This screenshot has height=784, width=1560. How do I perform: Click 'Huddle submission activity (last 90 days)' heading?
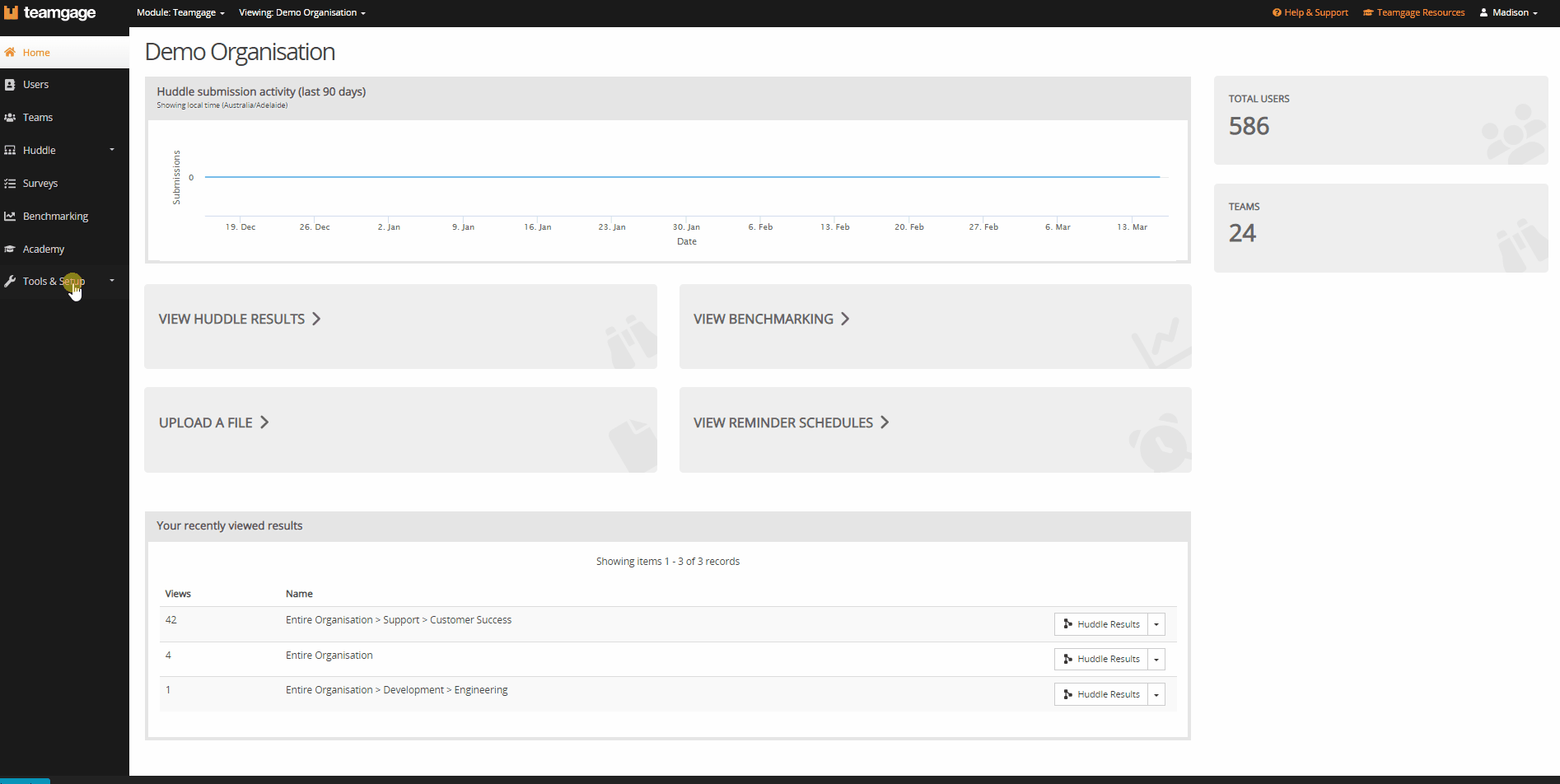click(261, 91)
